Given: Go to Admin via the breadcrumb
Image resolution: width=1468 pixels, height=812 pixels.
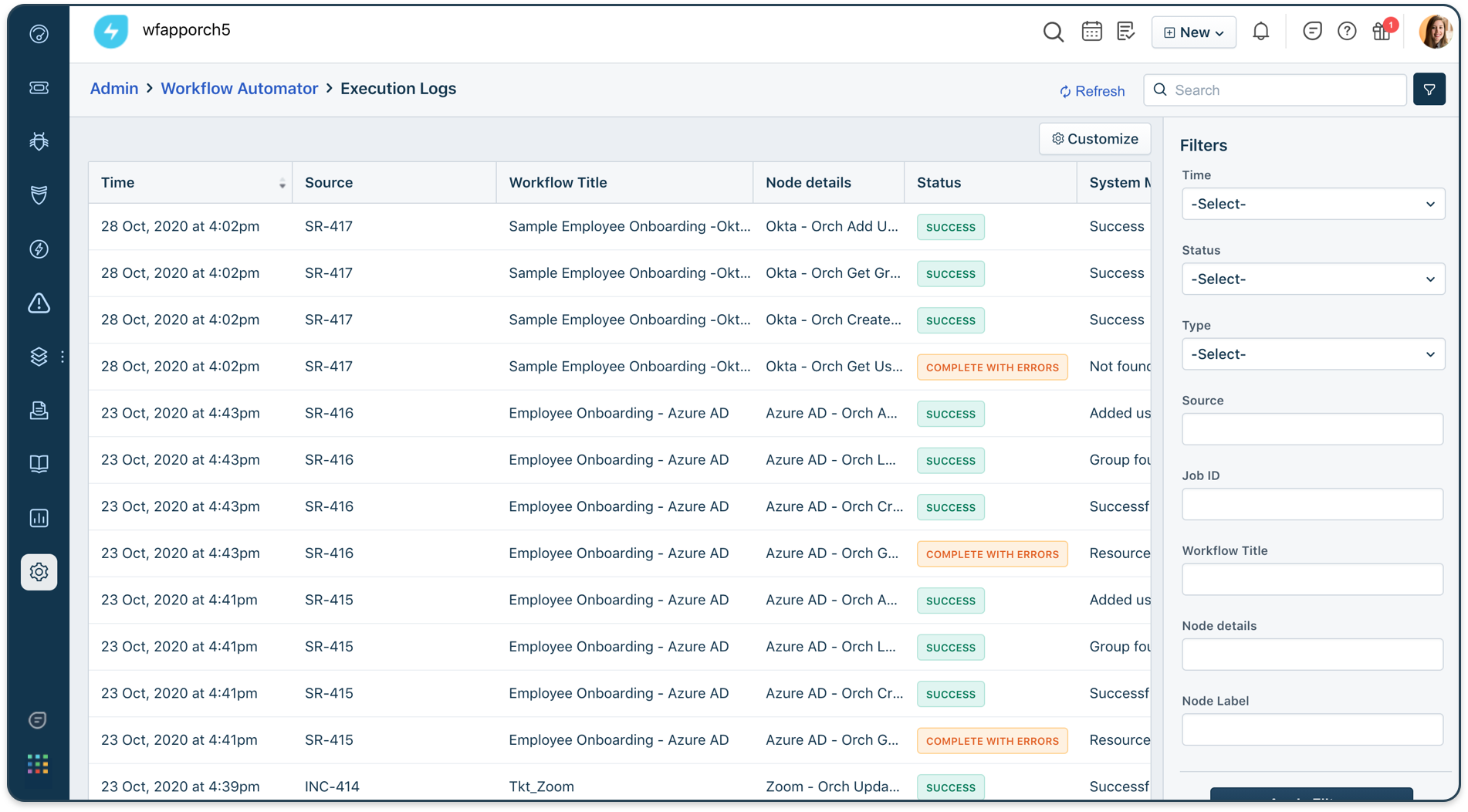Looking at the screenshot, I should (113, 89).
